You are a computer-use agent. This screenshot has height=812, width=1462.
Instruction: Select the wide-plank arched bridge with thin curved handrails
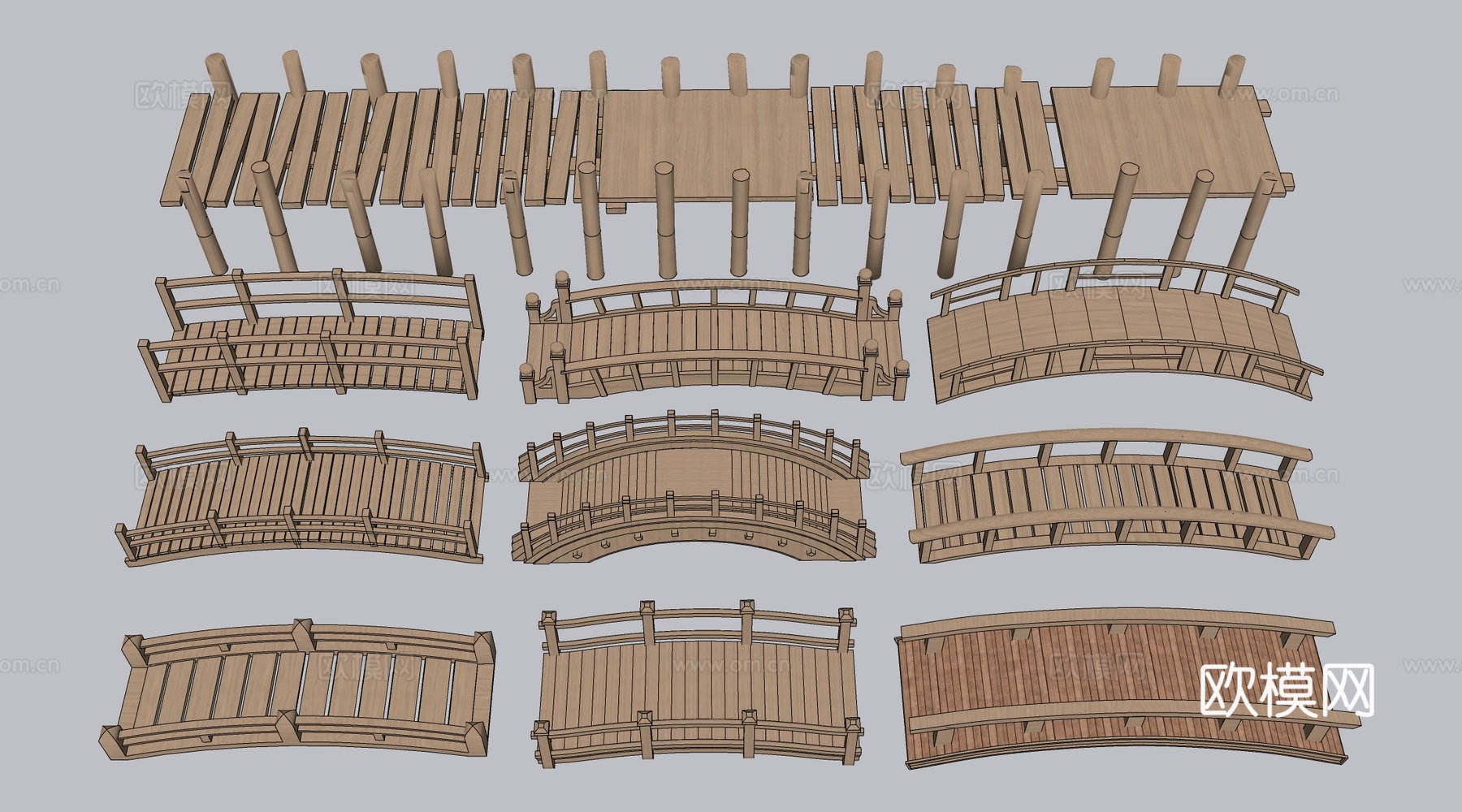(x=1125, y=330)
